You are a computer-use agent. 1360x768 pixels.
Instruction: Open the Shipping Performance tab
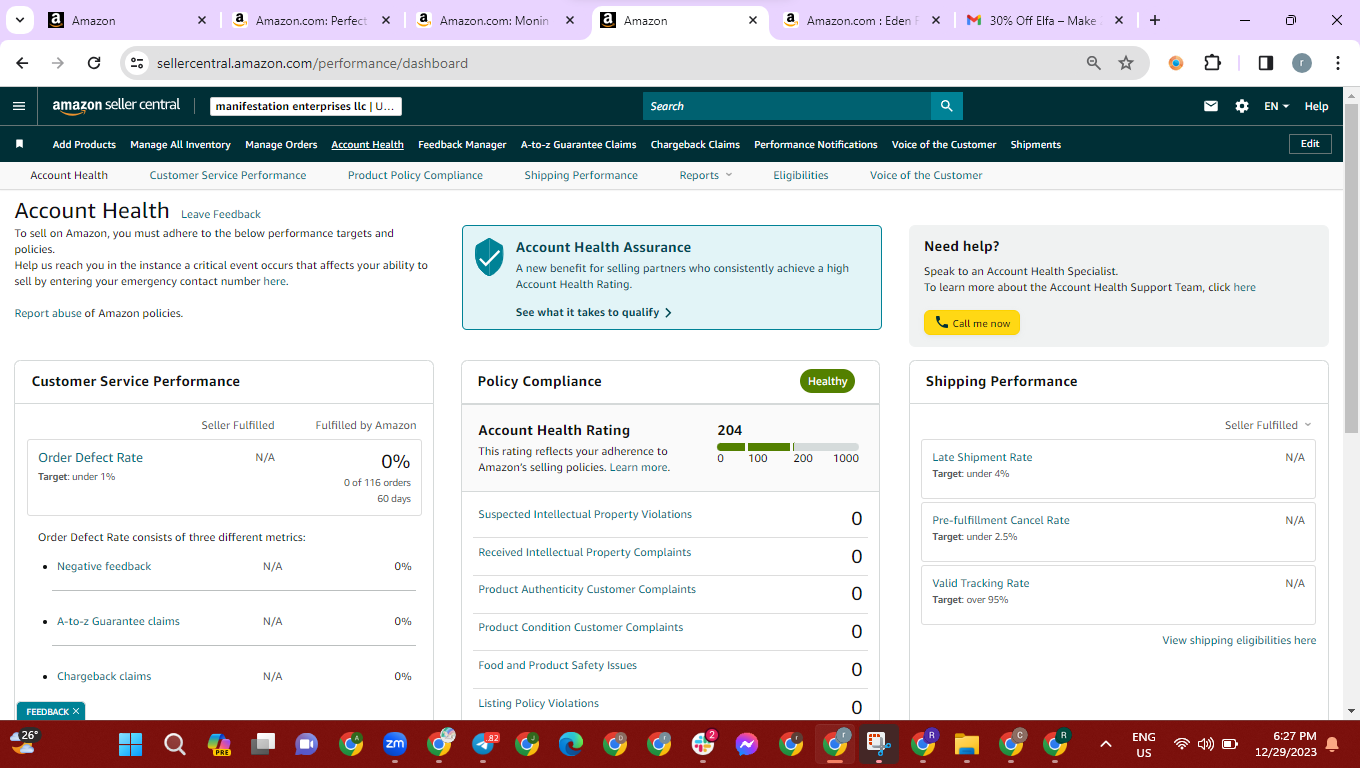(x=581, y=175)
